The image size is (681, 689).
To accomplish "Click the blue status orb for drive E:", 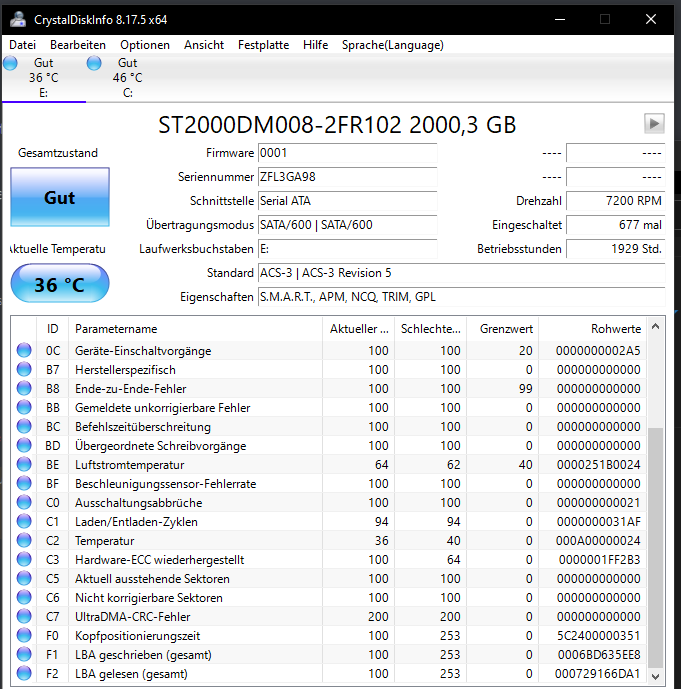I will (10, 63).
